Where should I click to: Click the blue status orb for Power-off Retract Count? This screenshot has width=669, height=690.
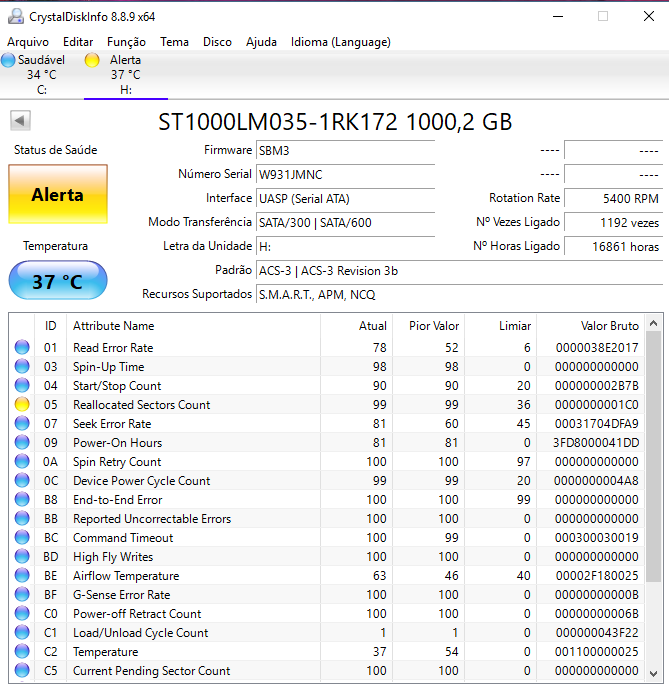coord(22,613)
